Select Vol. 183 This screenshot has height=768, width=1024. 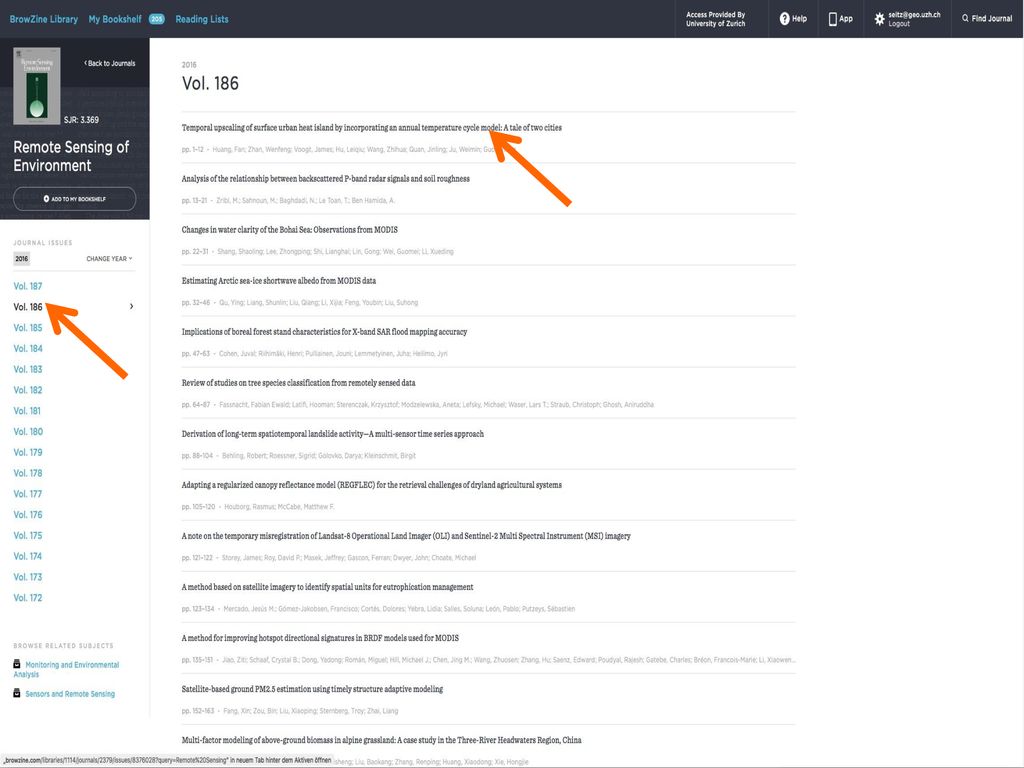27,370
